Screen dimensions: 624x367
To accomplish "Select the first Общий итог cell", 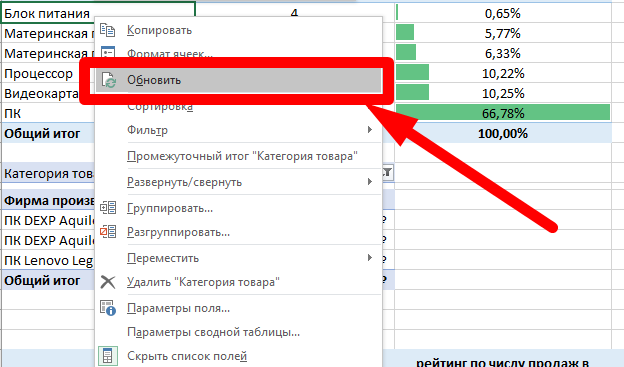I will (x=48, y=133).
